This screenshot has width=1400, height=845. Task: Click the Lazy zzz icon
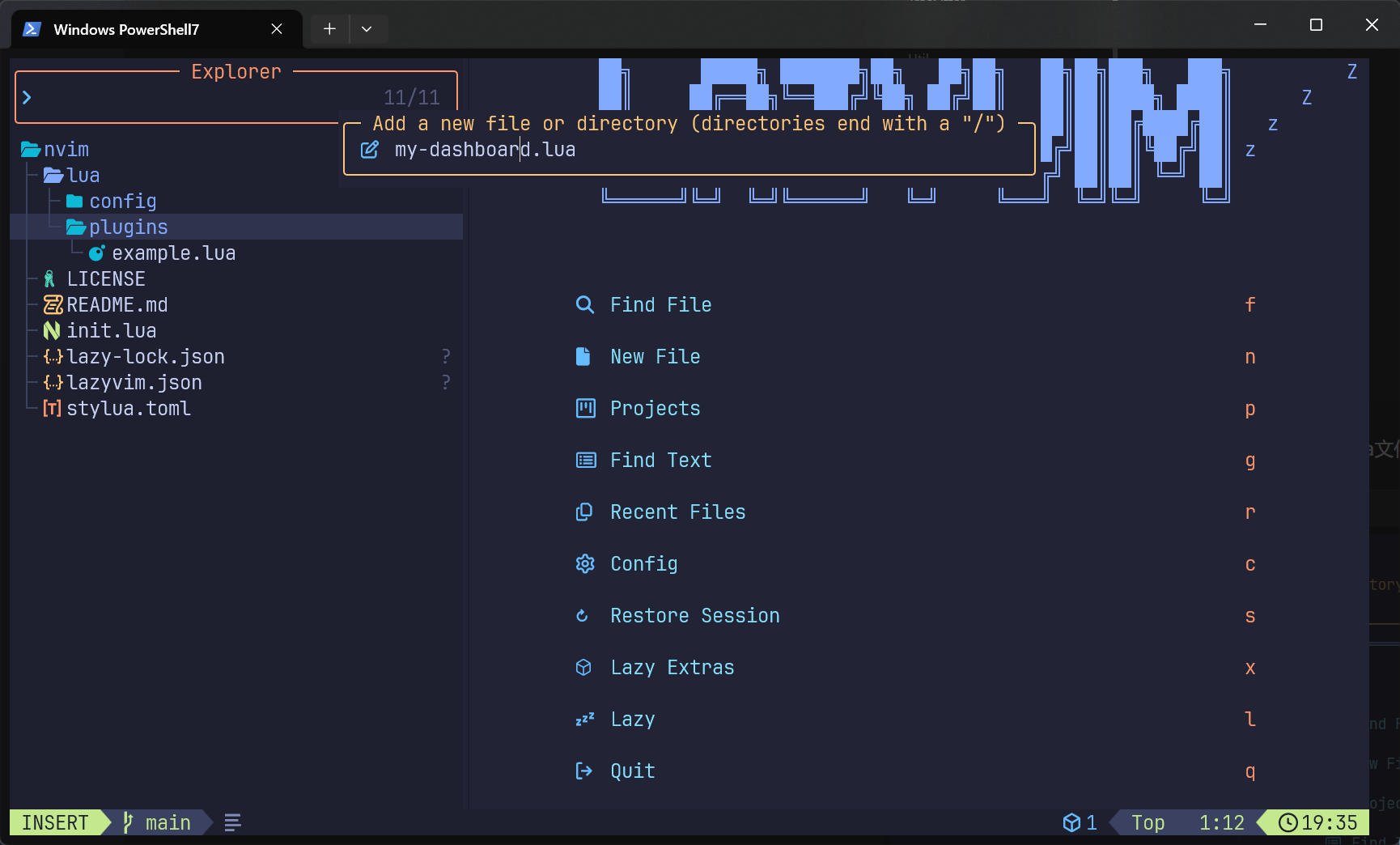(585, 720)
